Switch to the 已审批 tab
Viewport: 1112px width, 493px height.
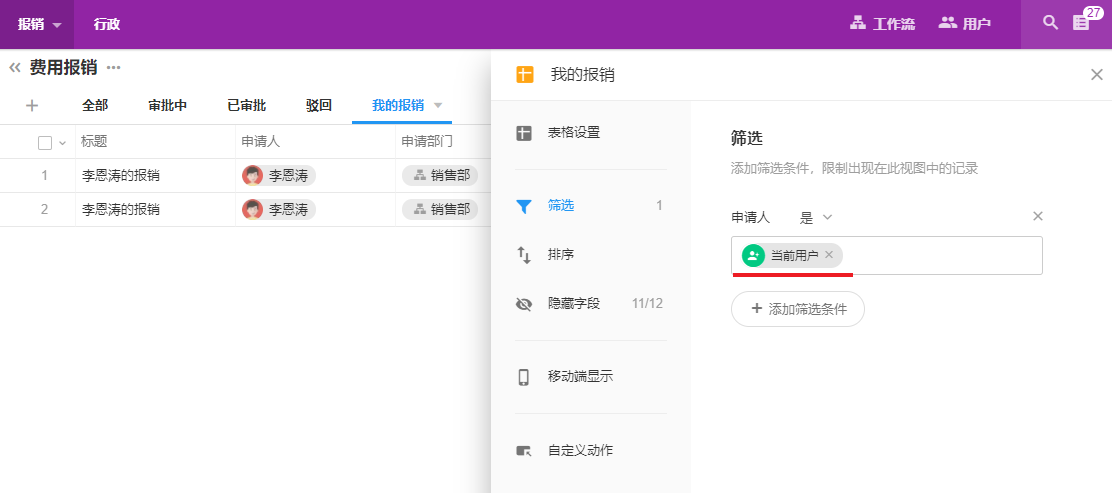(246, 105)
